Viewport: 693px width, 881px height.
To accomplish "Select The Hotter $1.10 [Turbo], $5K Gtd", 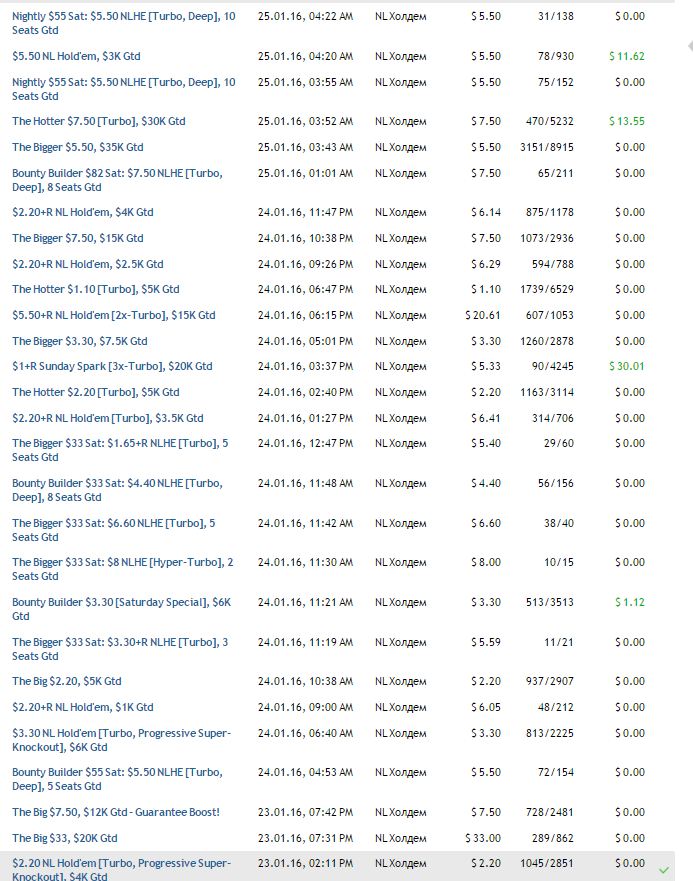I will click(96, 289).
